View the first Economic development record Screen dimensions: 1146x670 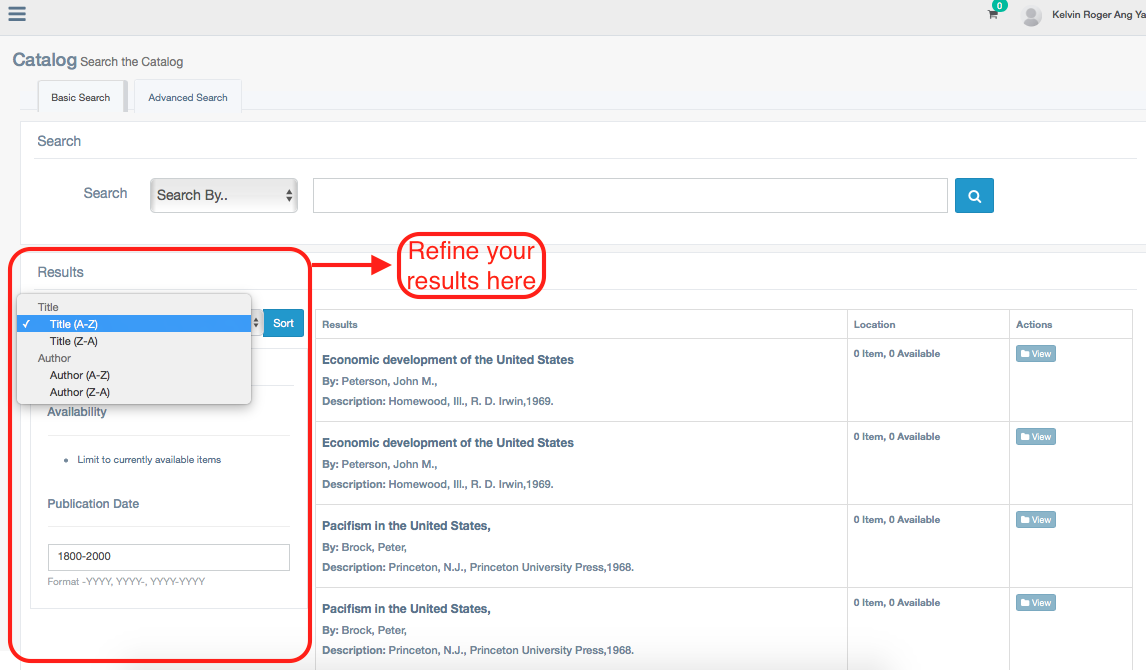click(1035, 354)
